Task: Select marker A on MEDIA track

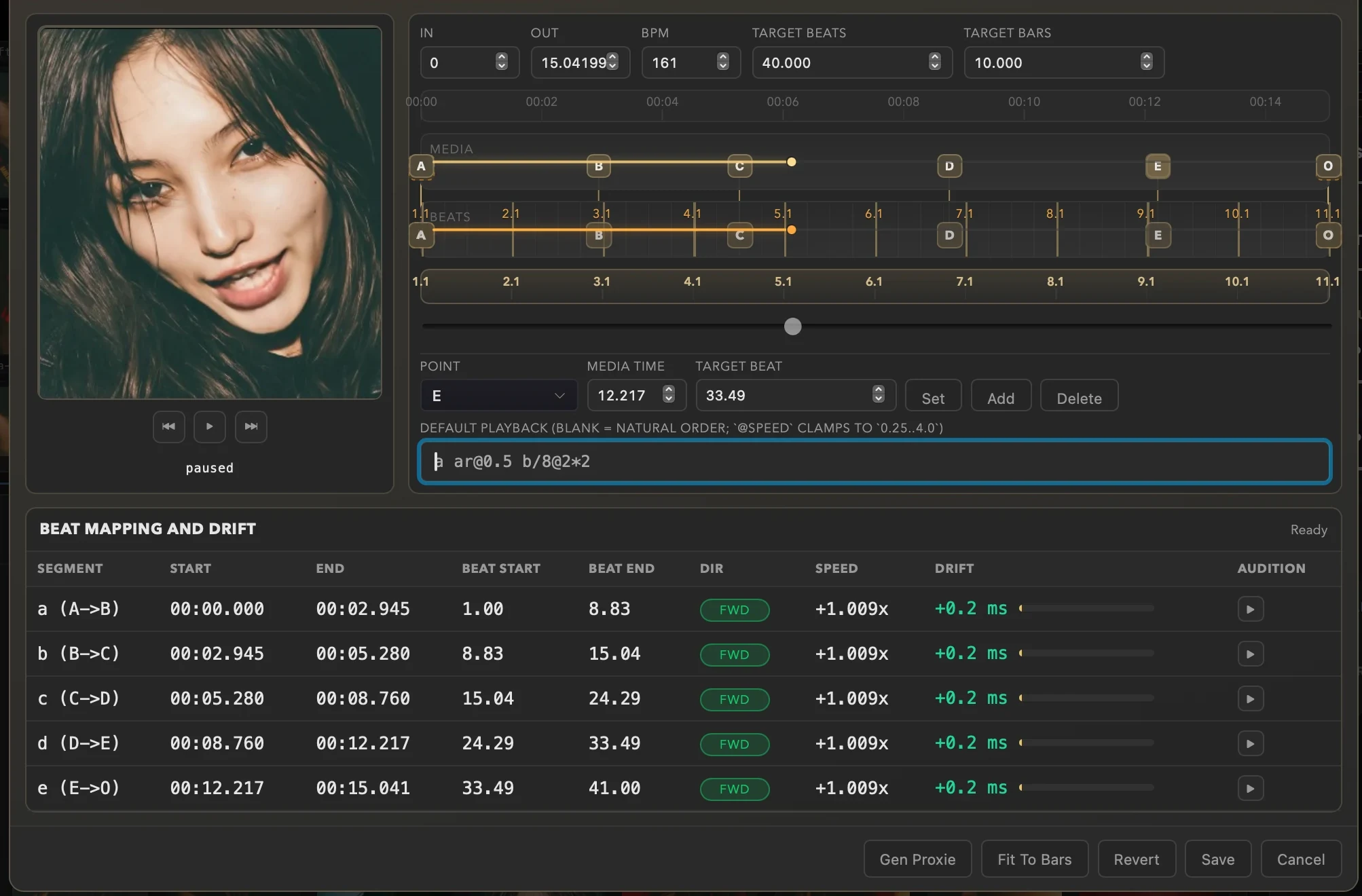Action: tap(421, 166)
